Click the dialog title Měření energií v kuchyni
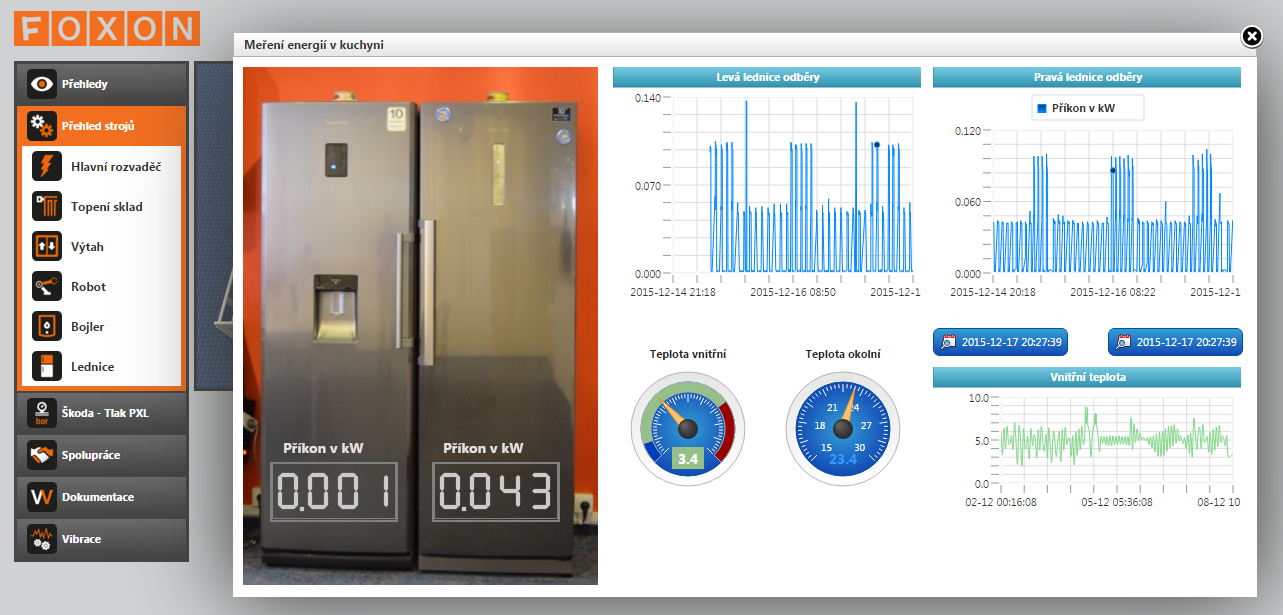Viewport: 1283px width, 615px height. click(314, 45)
